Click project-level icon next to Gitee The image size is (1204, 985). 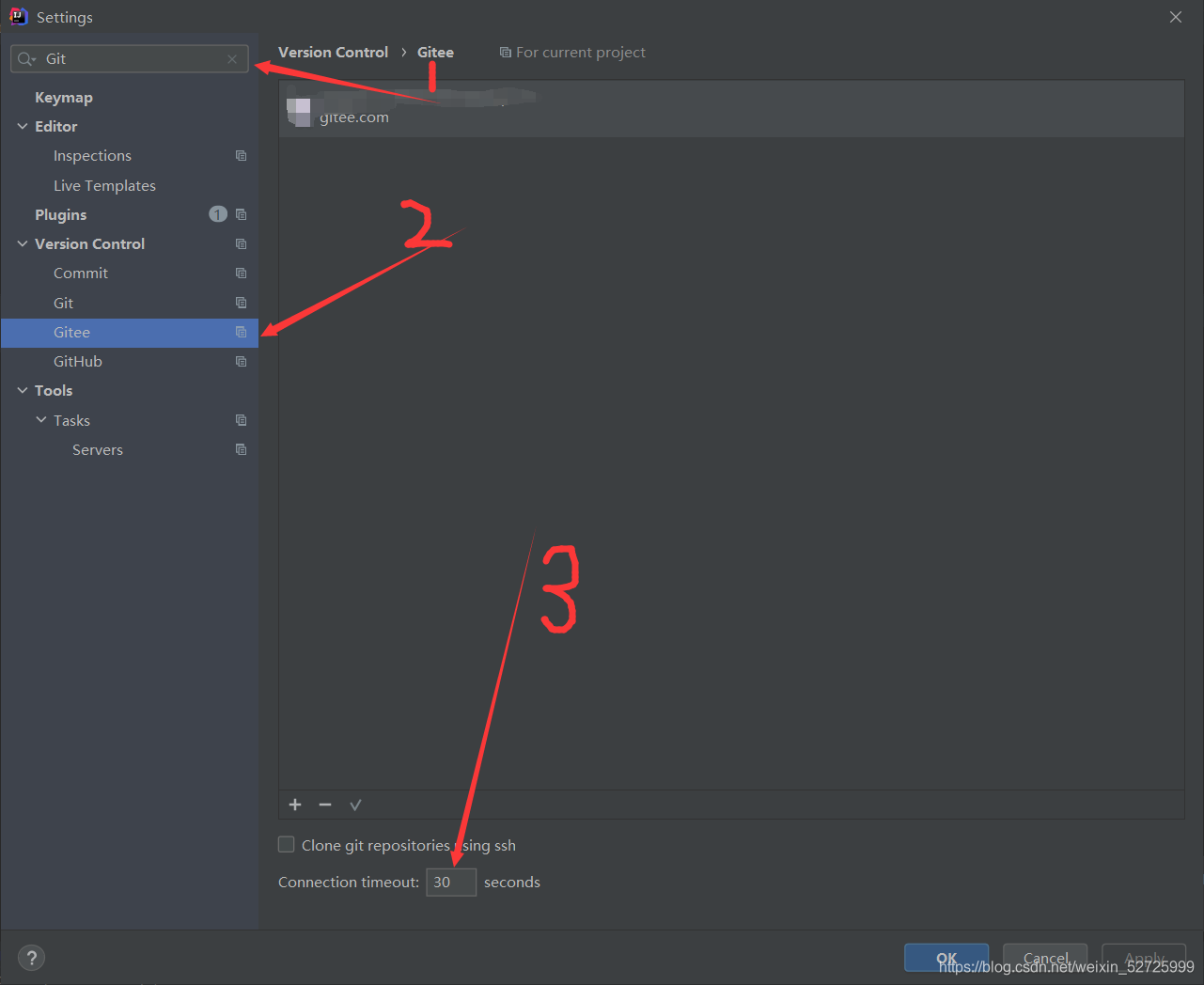tap(242, 332)
